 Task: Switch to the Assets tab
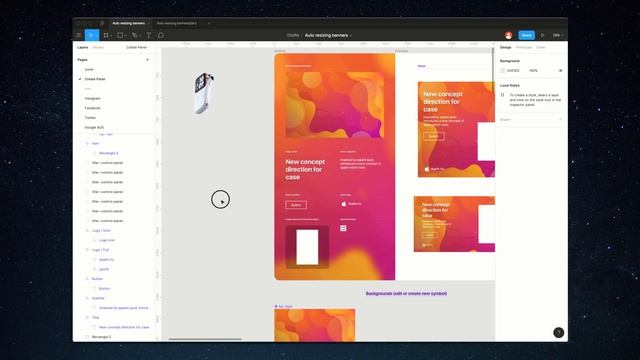click(x=98, y=47)
